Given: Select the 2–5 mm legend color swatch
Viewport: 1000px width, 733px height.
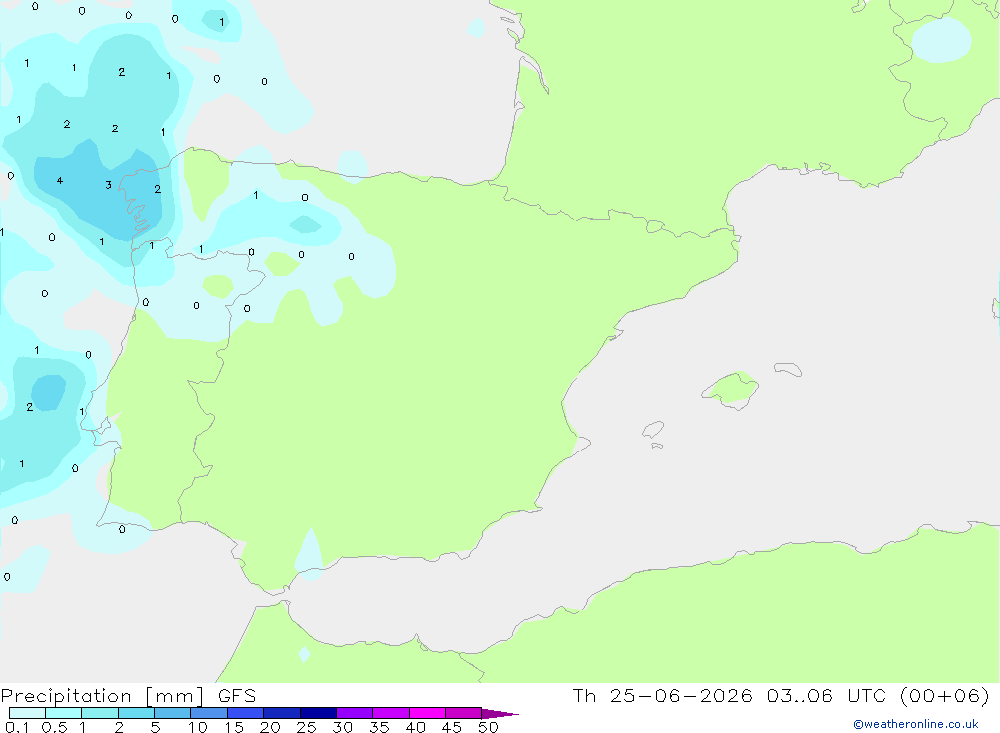Looking at the screenshot, I should tap(136, 713).
